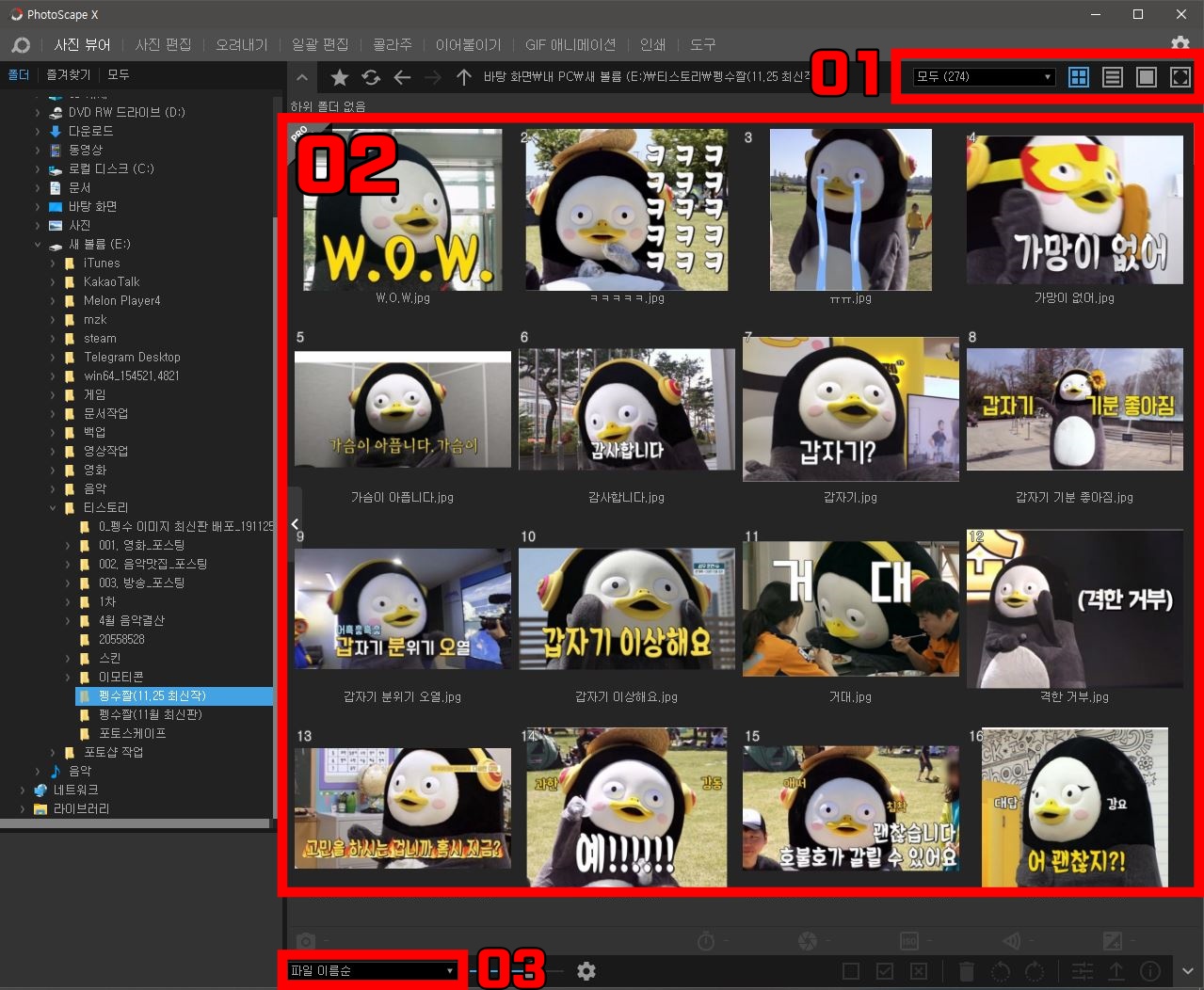Image resolution: width=1204 pixels, height=990 pixels.
Task: Click the shutter timer icon in the EXIF strip
Action: [706, 940]
